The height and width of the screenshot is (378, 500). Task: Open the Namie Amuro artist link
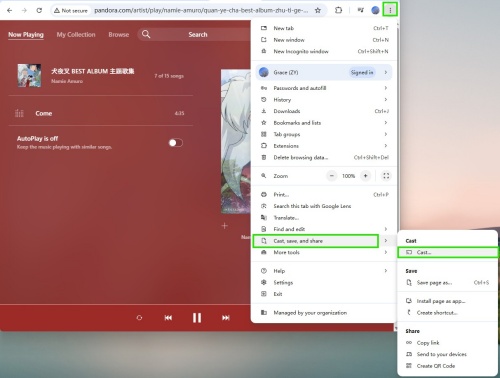67,81
